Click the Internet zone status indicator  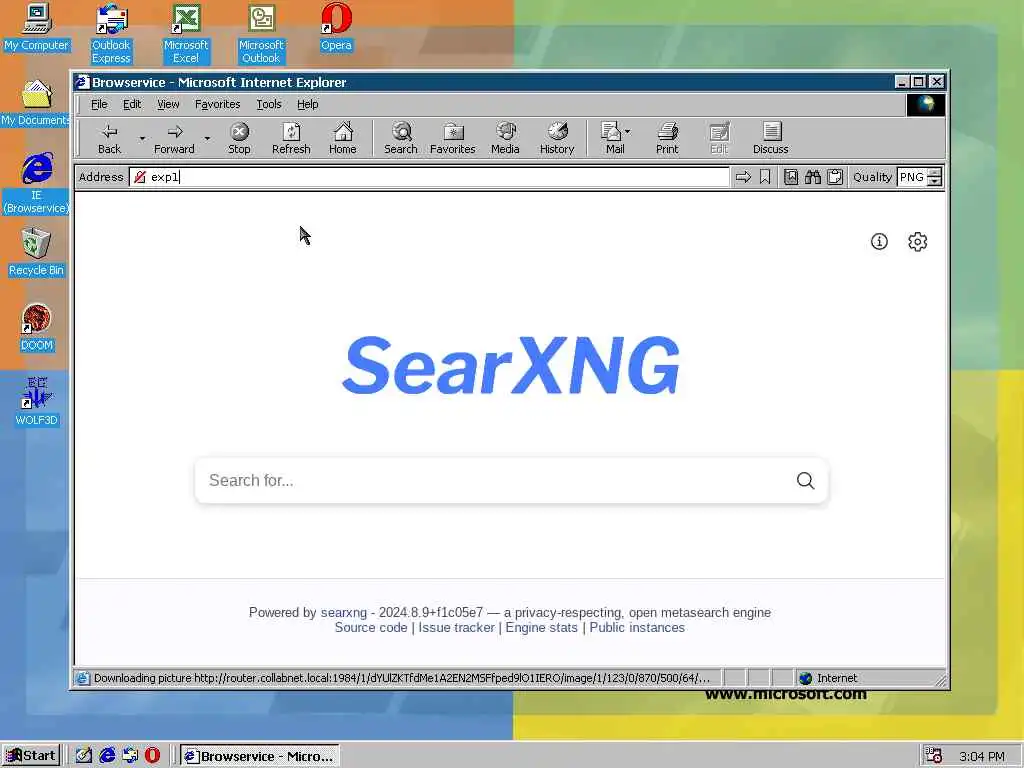pos(828,679)
